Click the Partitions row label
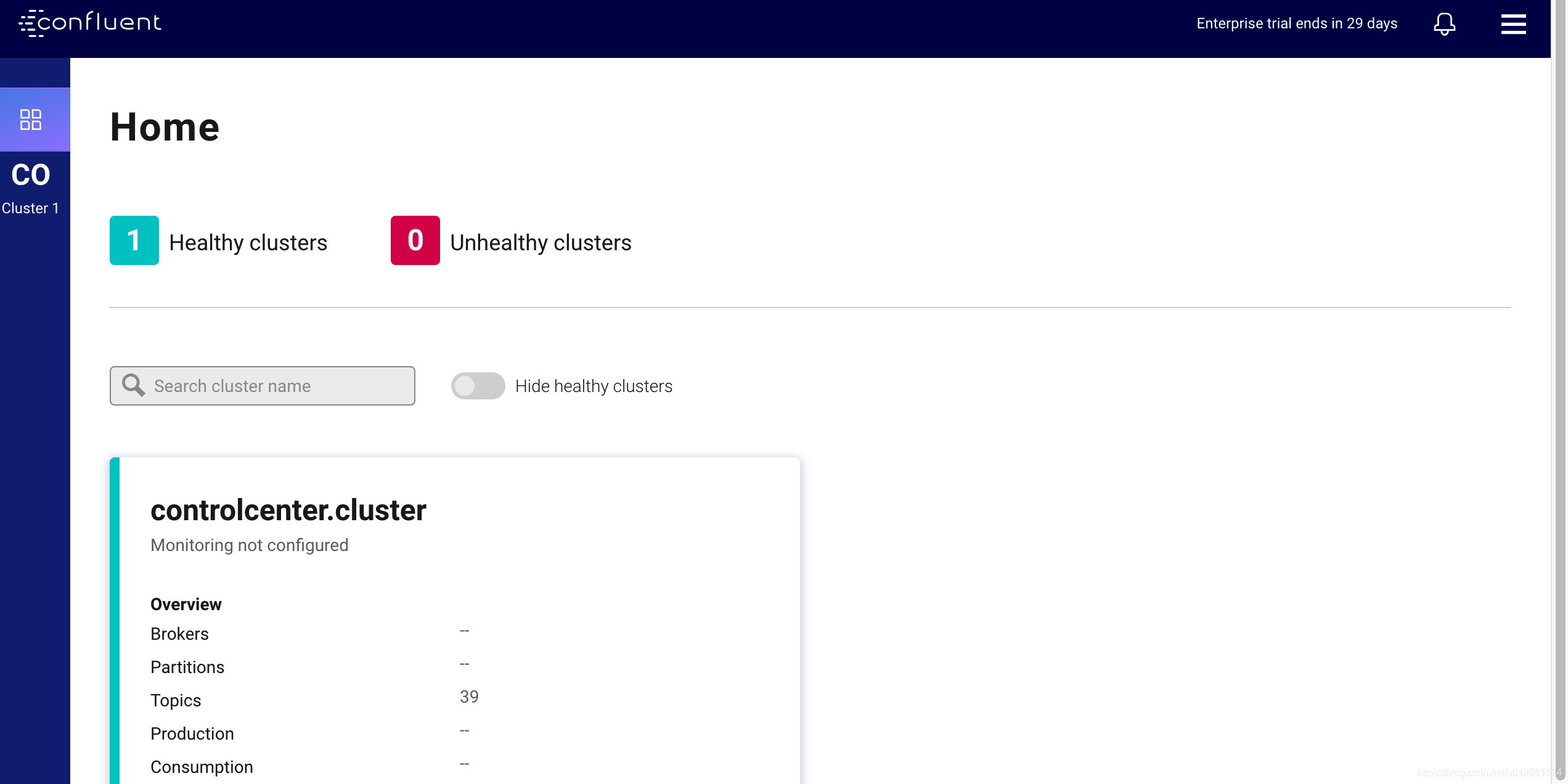Viewport: 1568px width, 784px height. click(187, 667)
